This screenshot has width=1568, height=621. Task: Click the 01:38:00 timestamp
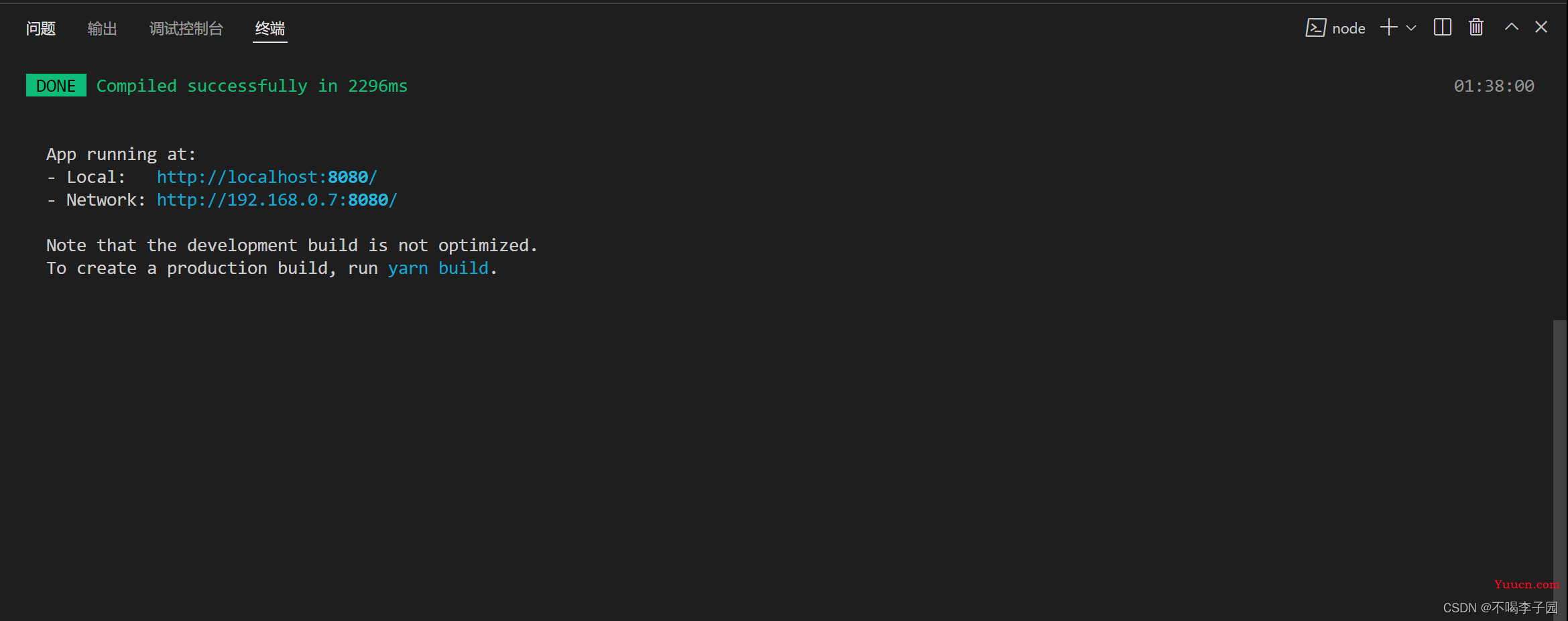coord(1494,86)
